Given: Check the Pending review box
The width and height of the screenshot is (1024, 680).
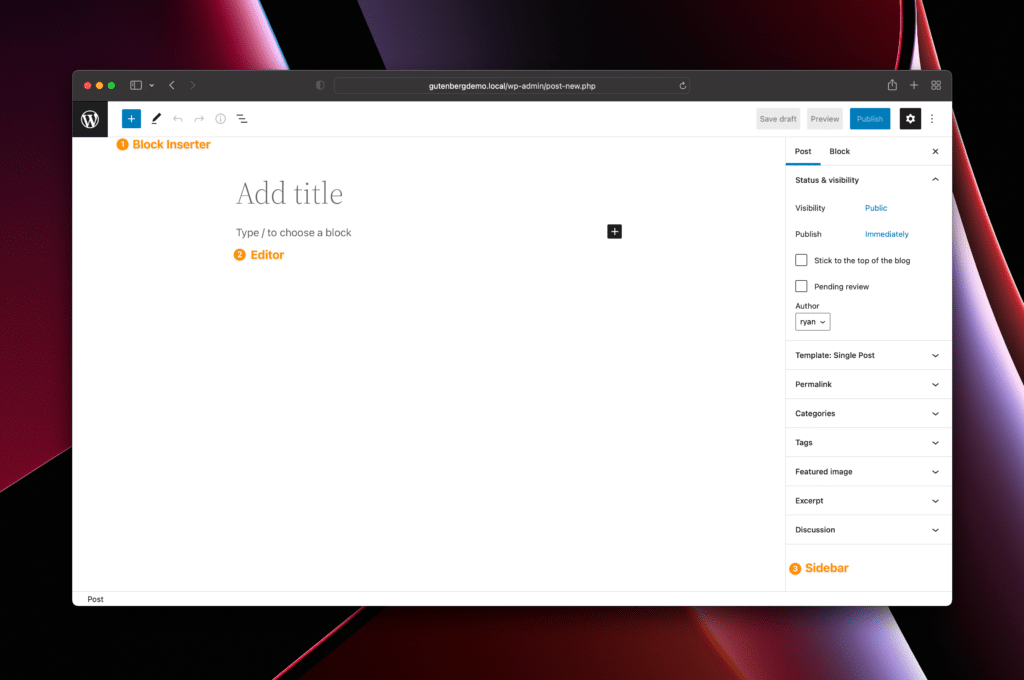Looking at the screenshot, I should 801,286.
